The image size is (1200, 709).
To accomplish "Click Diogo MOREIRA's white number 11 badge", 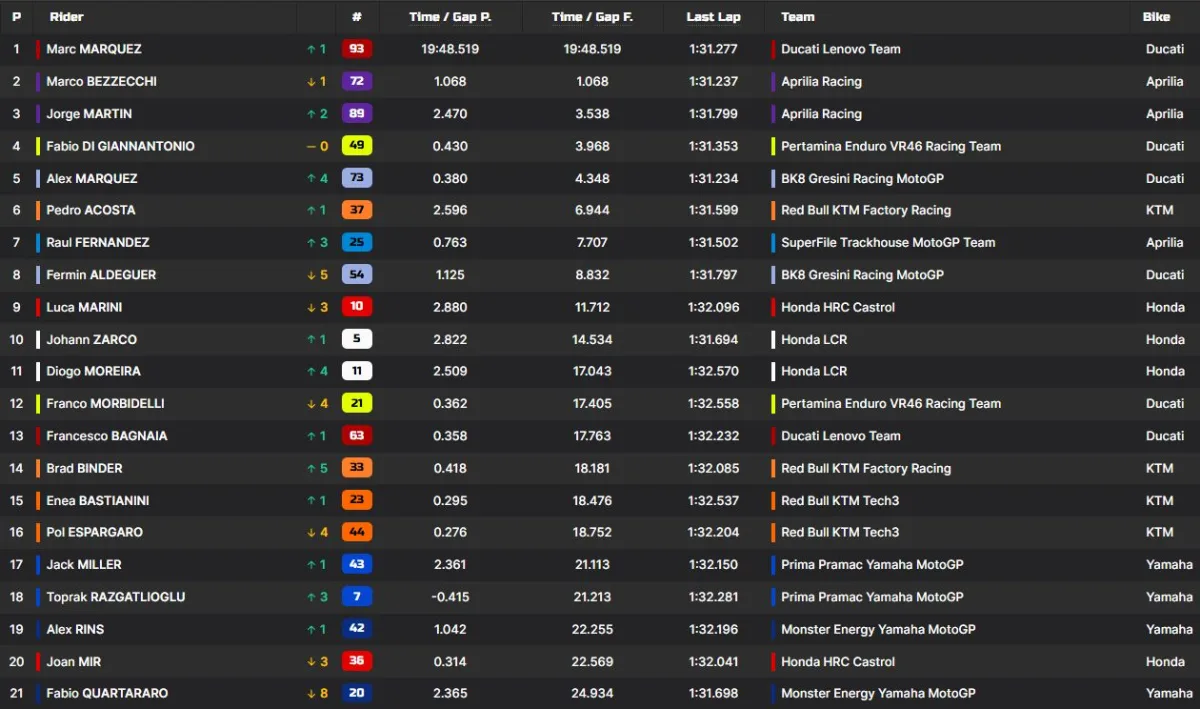I will [x=357, y=371].
